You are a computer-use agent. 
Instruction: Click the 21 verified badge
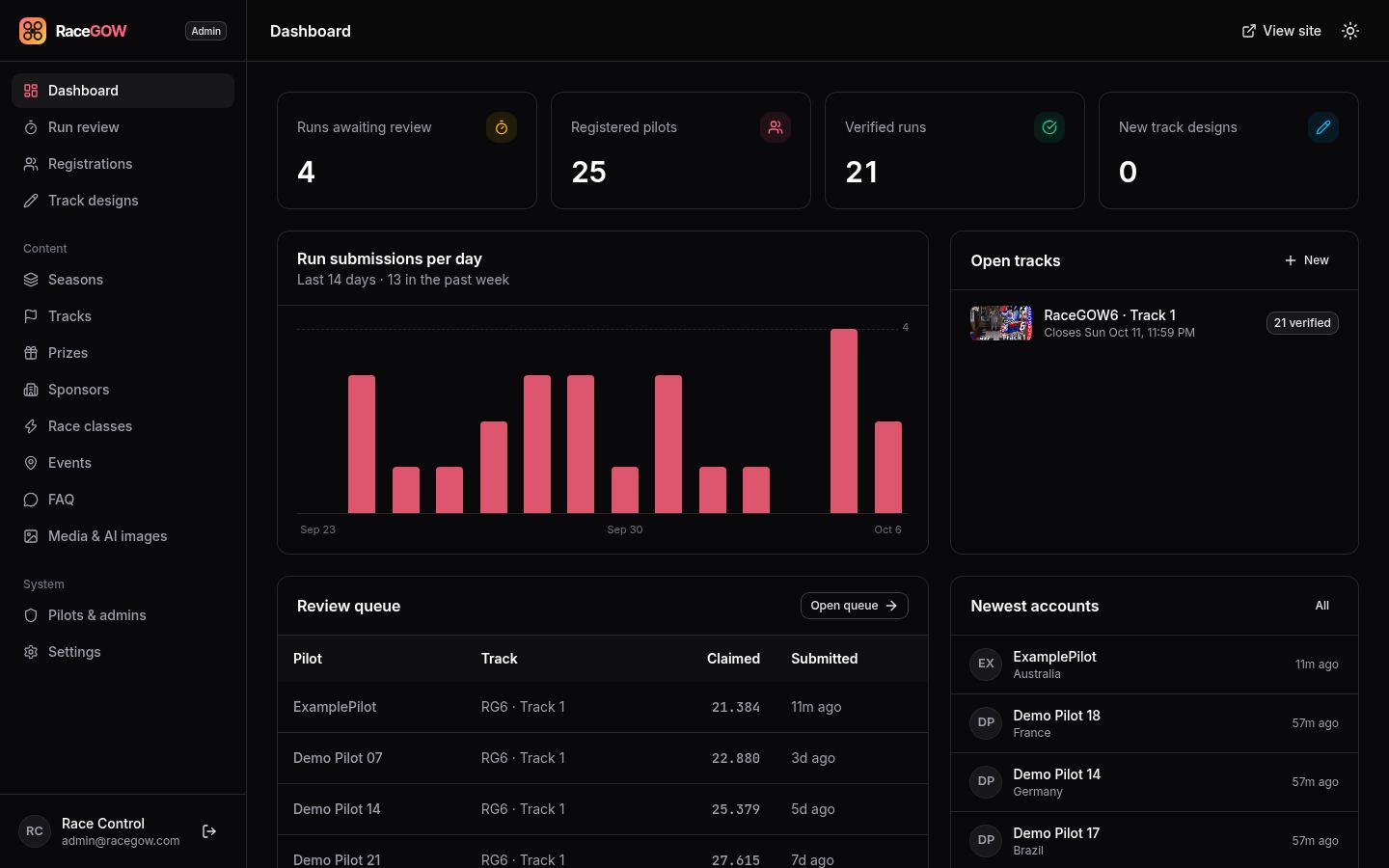(1302, 323)
